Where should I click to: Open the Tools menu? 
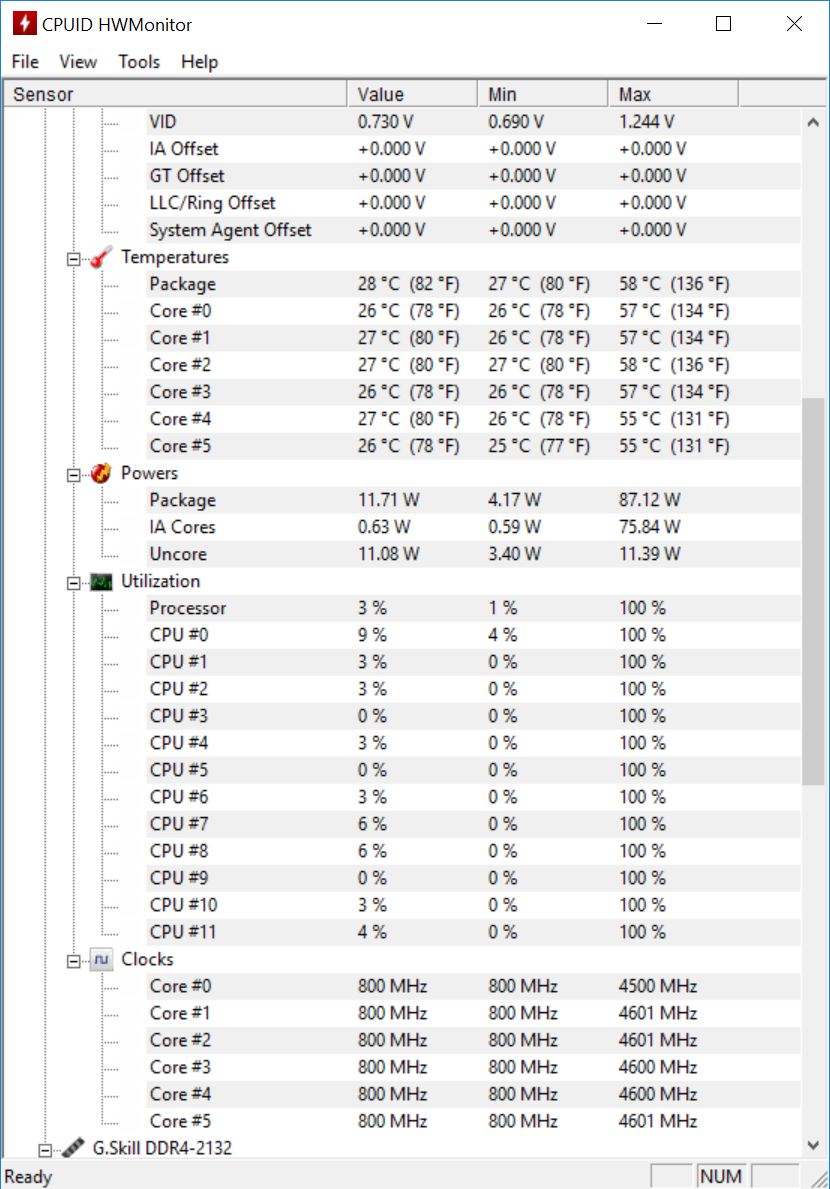139,62
